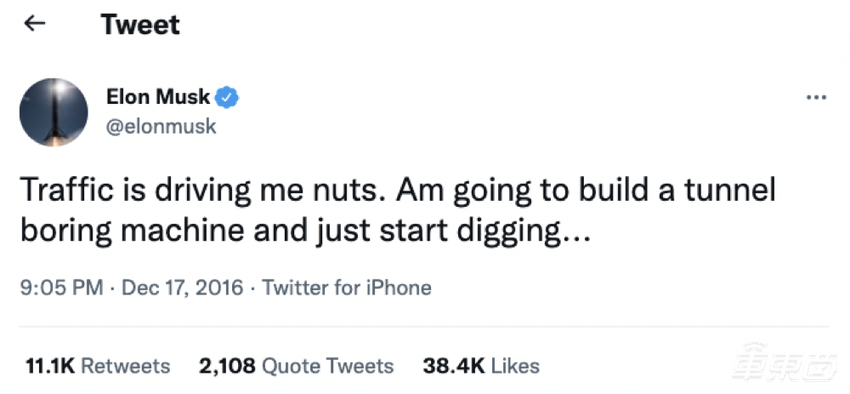Click the phrase Traffic is driving me nuts
The image size is (850, 394).
click(x=203, y=191)
